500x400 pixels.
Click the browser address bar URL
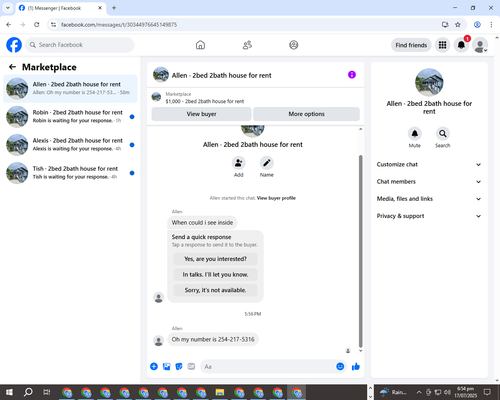[x=119, y=25]
